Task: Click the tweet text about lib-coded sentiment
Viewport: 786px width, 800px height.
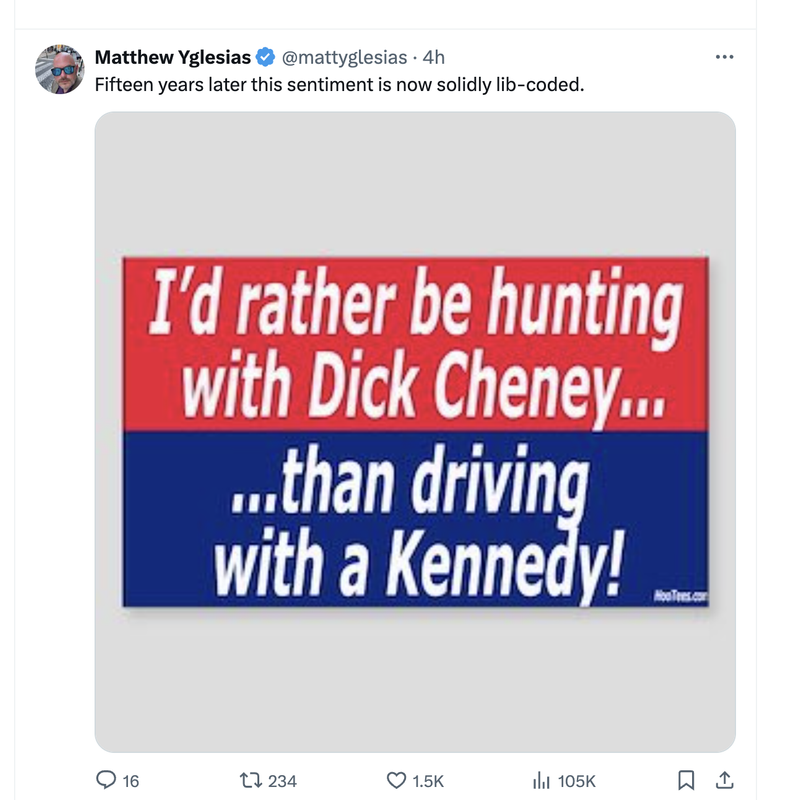Action: (339, 85)
